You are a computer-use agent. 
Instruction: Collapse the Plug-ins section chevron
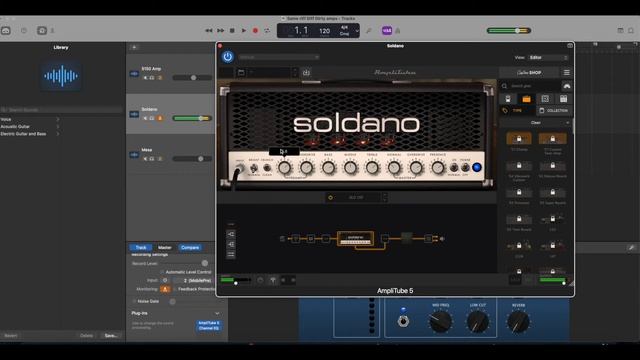217,313
